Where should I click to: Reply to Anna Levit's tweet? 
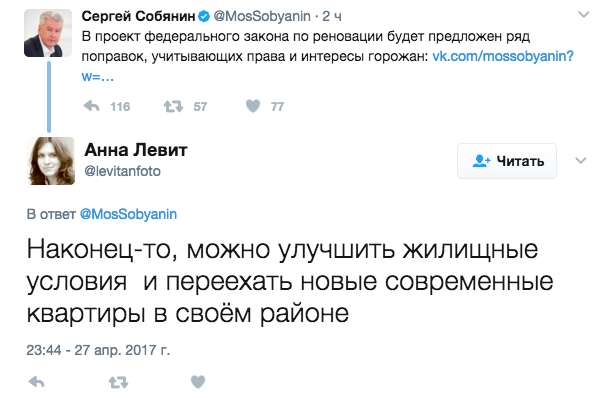tap(37, 382)
